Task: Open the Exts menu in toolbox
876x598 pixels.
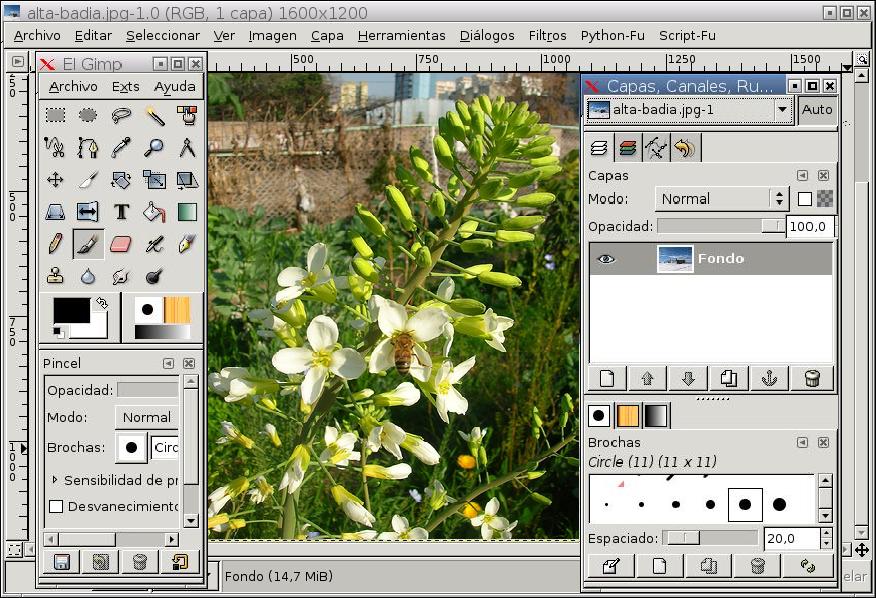Action: pos(126,87)
